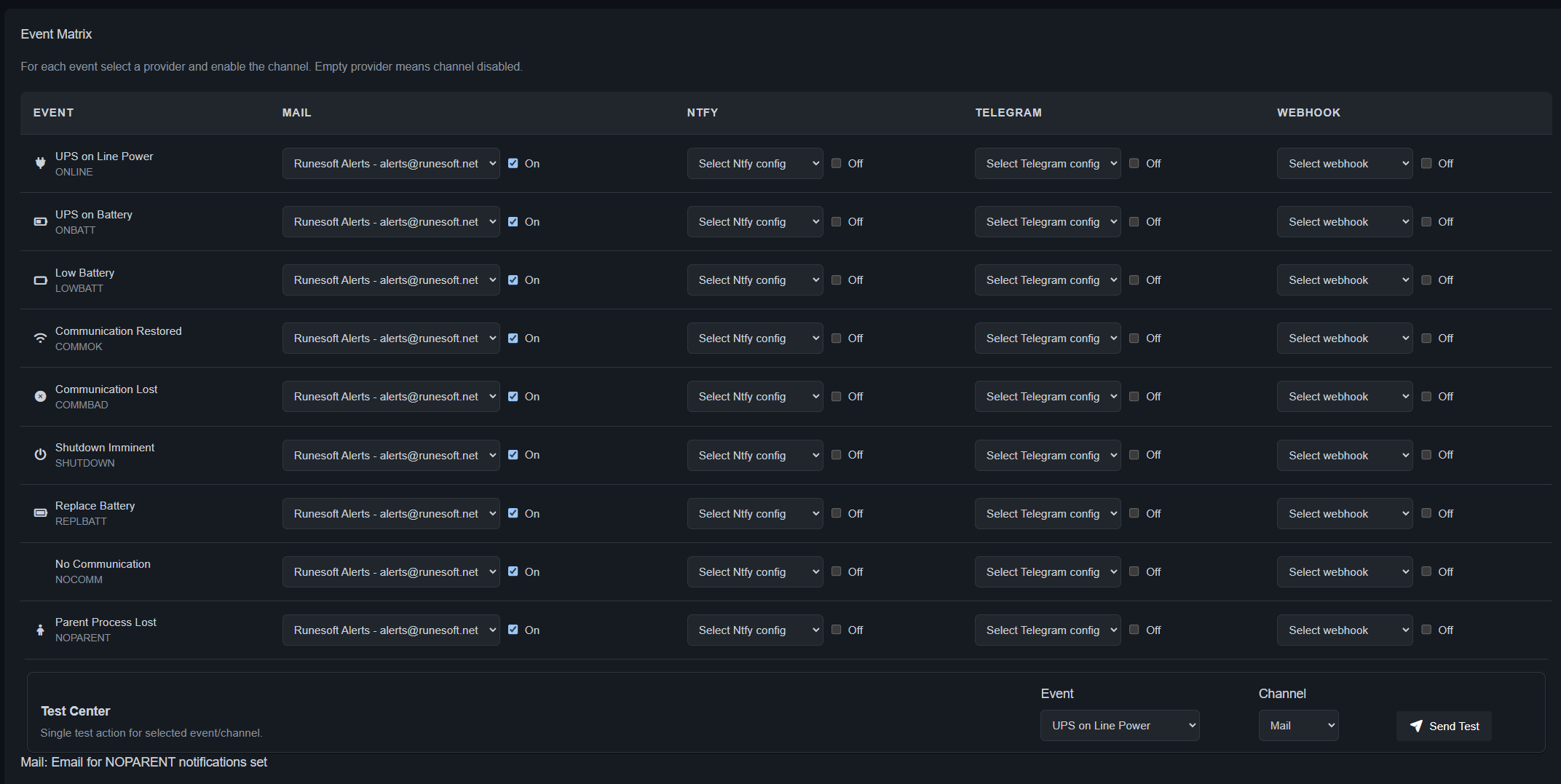
Task: Open Ntfy config dropdown for No Communication
Action: click(755, 571)
